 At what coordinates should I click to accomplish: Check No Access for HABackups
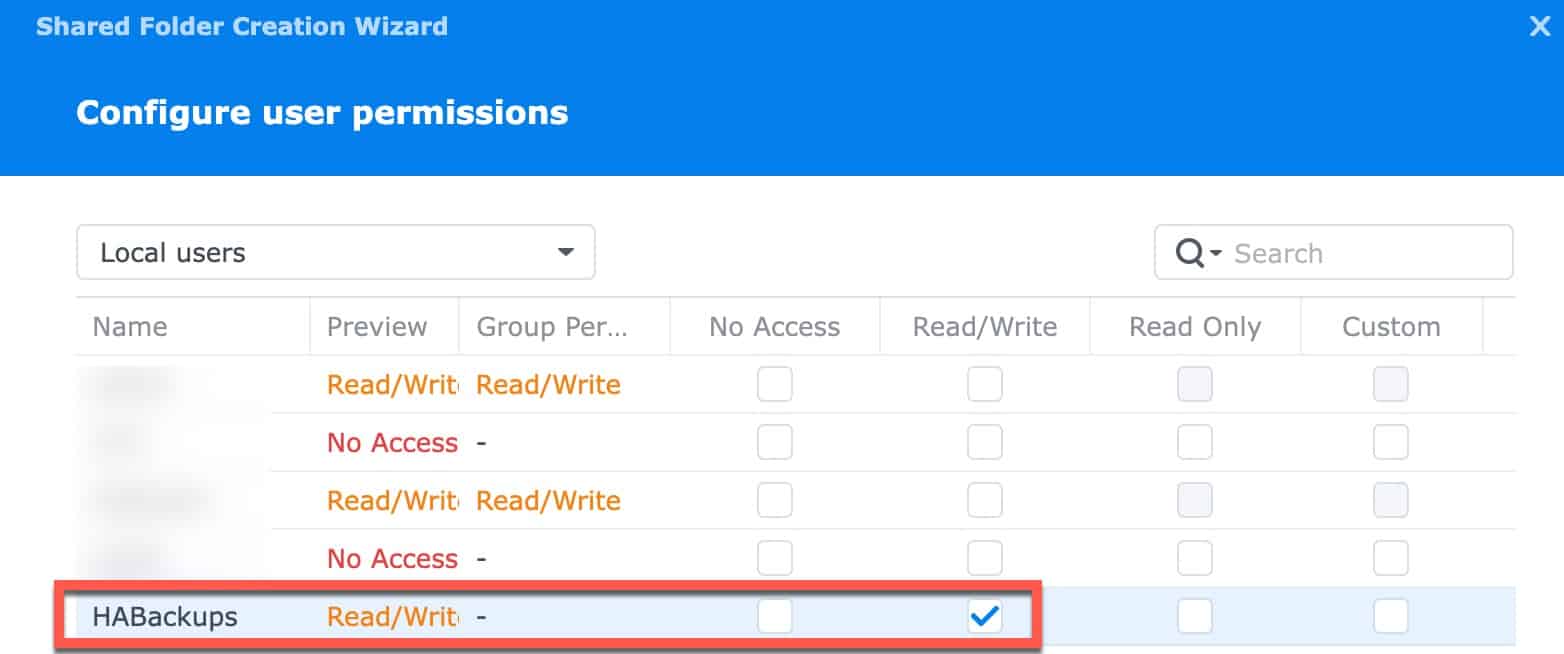pos(775,617)
